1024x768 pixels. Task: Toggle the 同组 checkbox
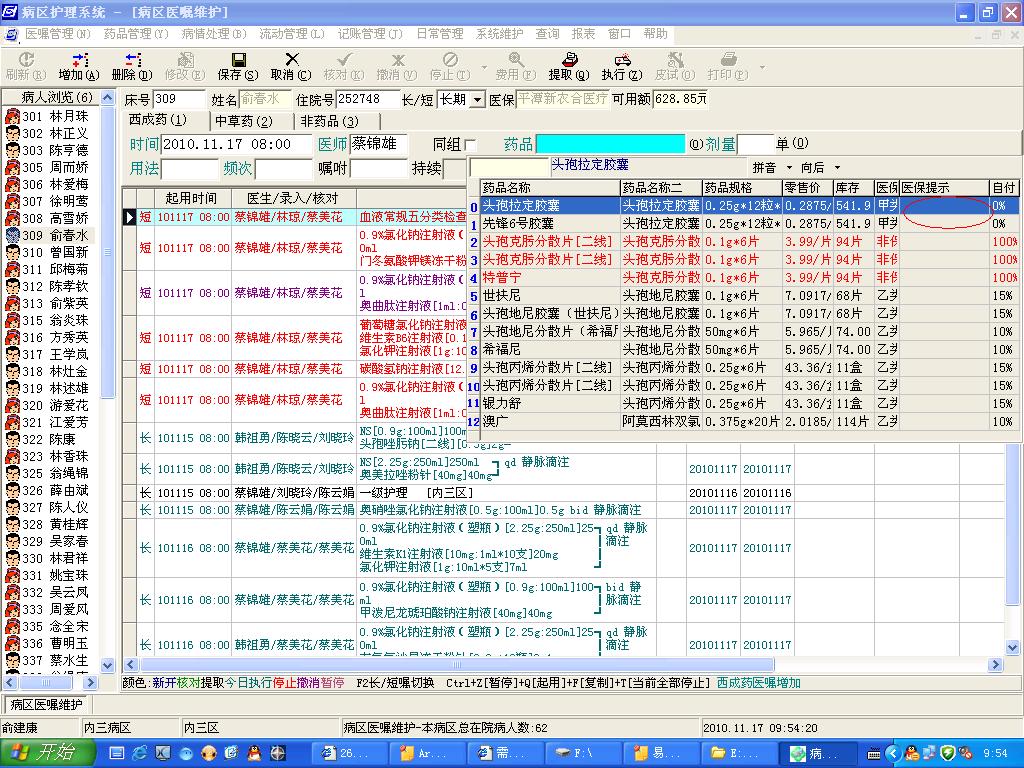pos(471,145)
